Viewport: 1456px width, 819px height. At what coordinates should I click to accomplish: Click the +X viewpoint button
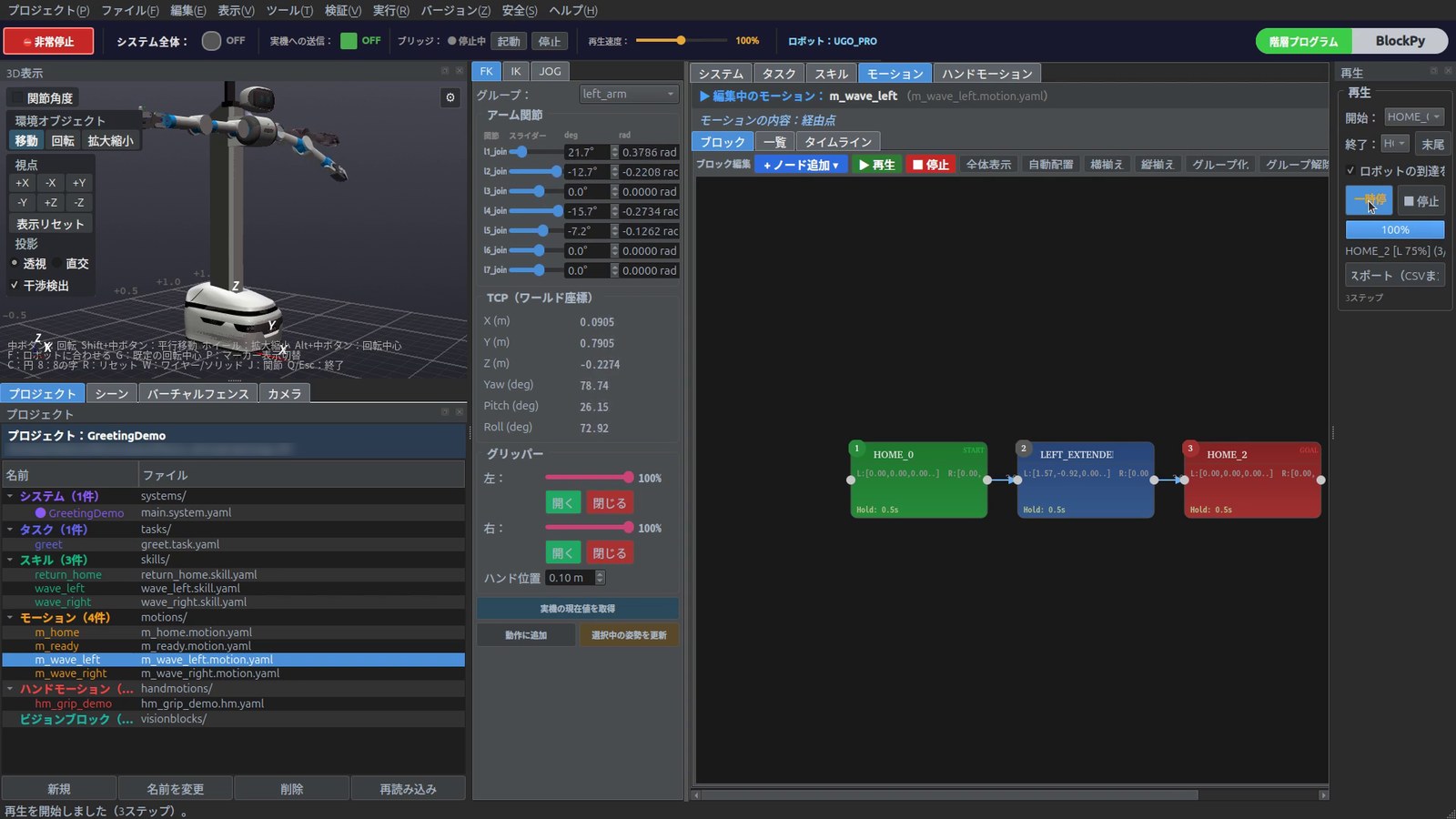tap(22, 183)
